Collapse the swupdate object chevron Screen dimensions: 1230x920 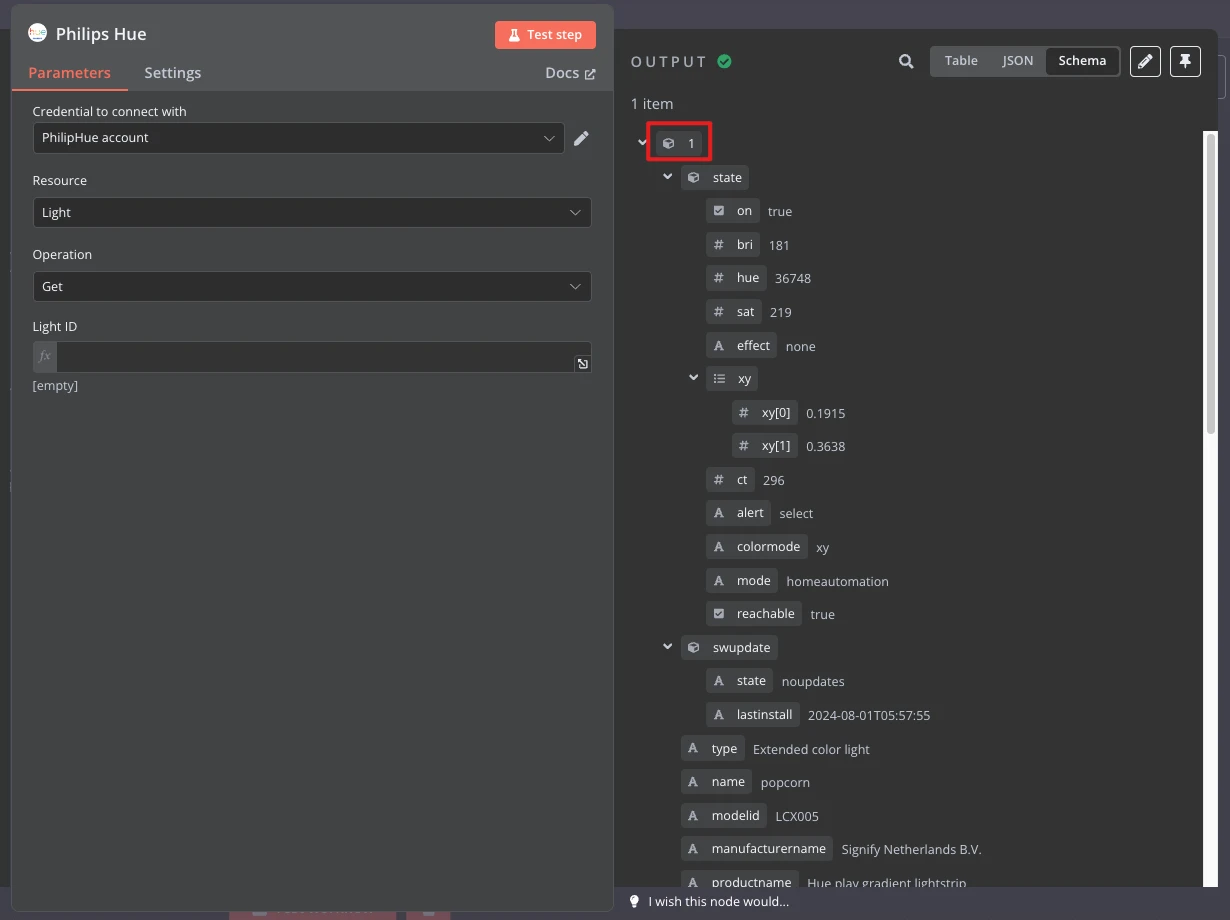click(x=668, y=647)
